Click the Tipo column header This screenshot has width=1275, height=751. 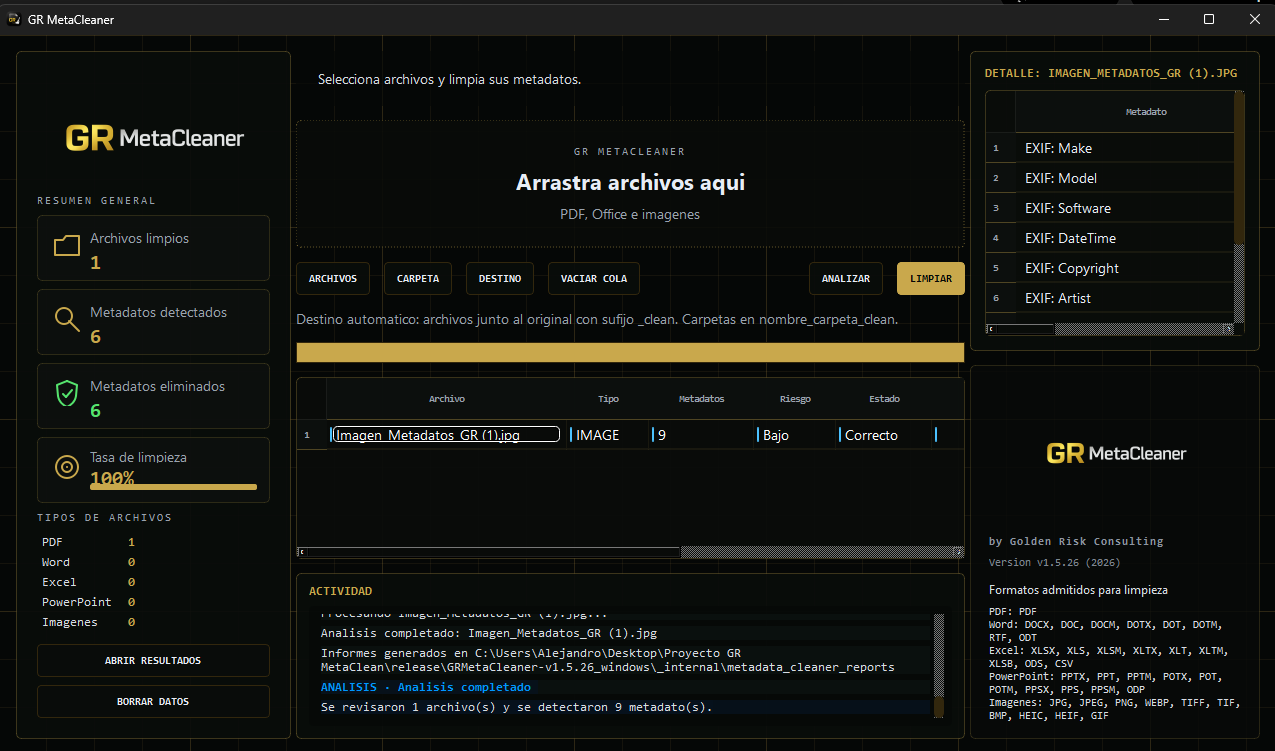point(608,399)
